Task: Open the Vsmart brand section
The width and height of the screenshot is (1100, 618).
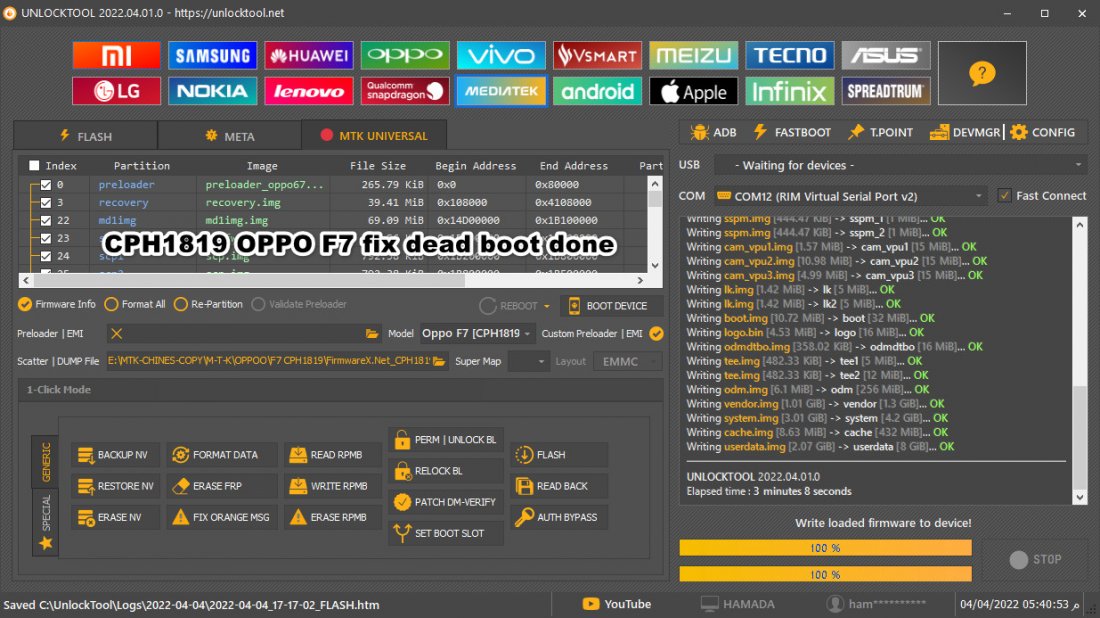Action: click(x=597, y=55)
